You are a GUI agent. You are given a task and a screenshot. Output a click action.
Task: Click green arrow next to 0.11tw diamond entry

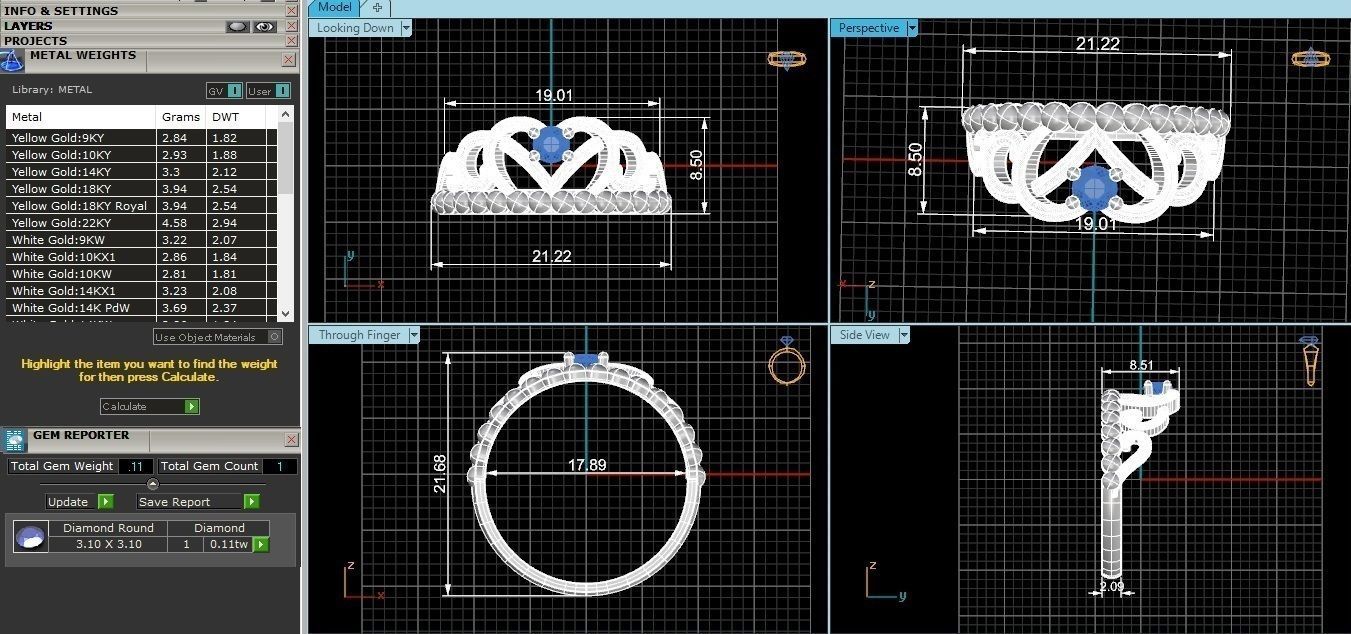(x=261, y=545)
